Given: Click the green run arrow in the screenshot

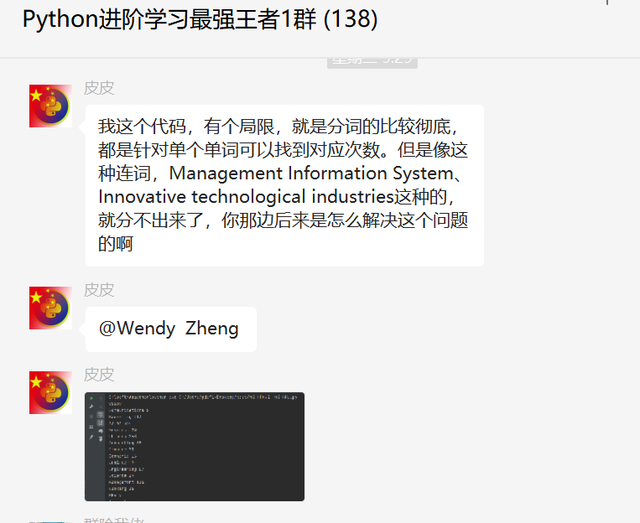Looking at the screenshot, I should pos(91,398).
